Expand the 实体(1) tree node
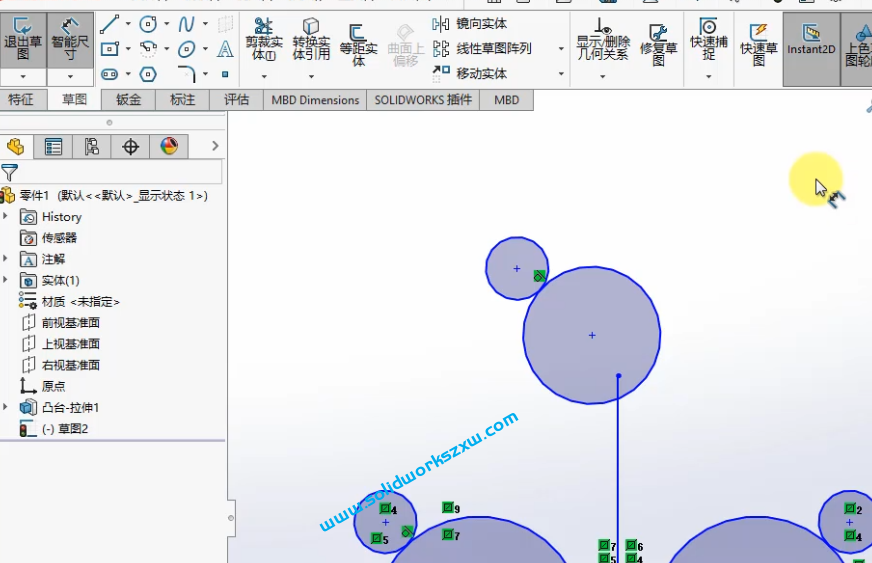Viewport: 872px width, 563px height. pos(6,279)
